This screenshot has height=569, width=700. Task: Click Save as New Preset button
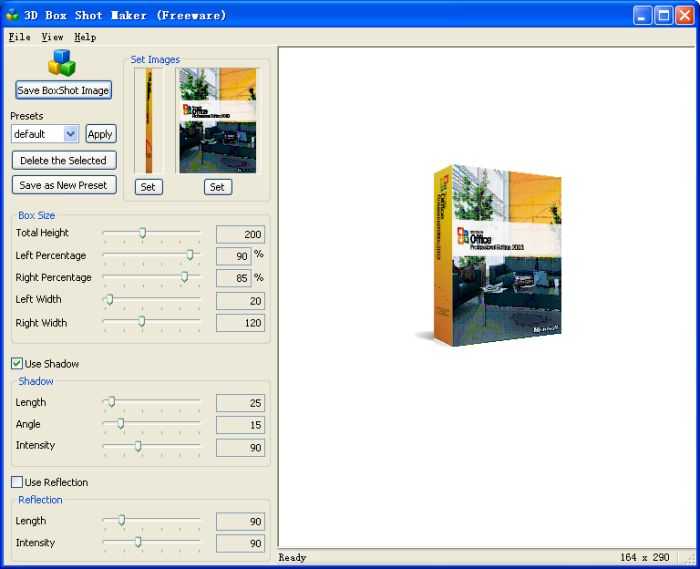click(x=64, y=185)
